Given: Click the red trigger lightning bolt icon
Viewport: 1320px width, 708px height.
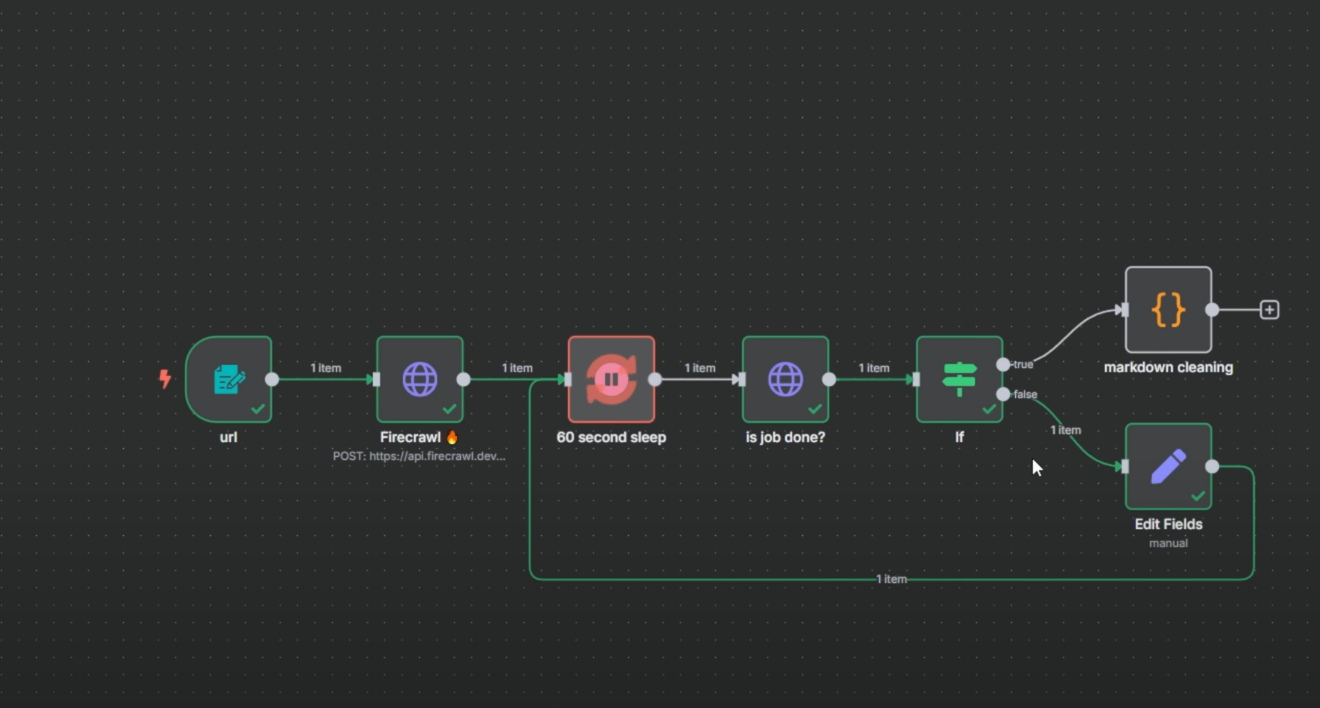Looking at the screenshot, I should [x=165, y=379].
